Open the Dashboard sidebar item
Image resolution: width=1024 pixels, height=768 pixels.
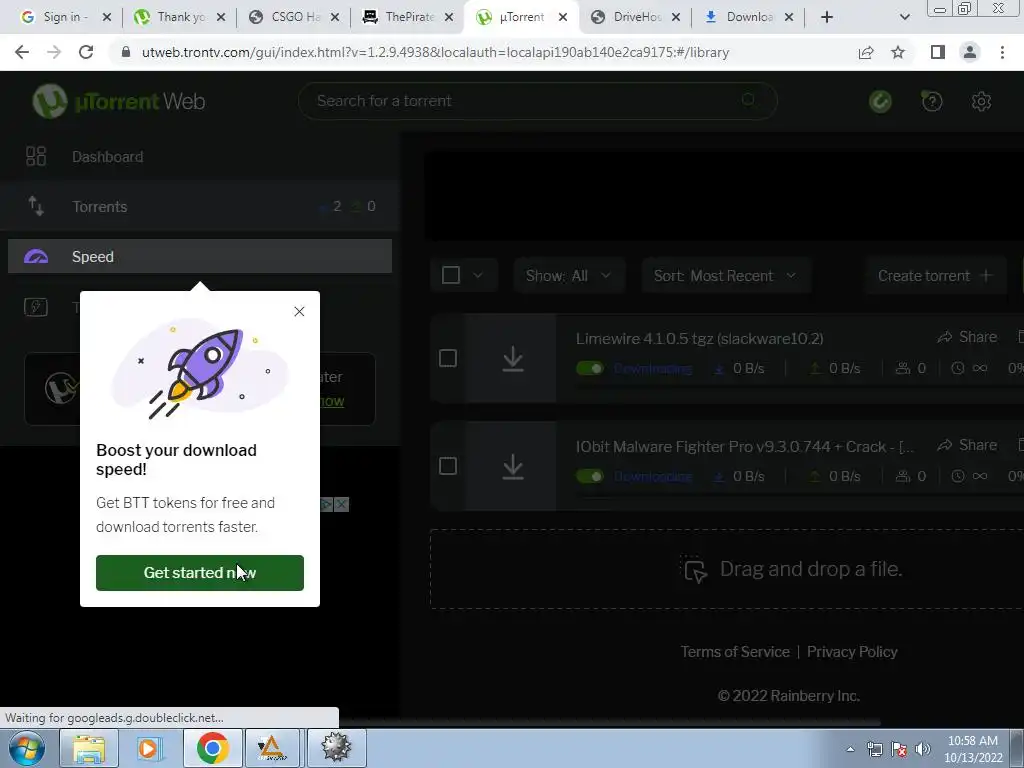click(199, 157)
